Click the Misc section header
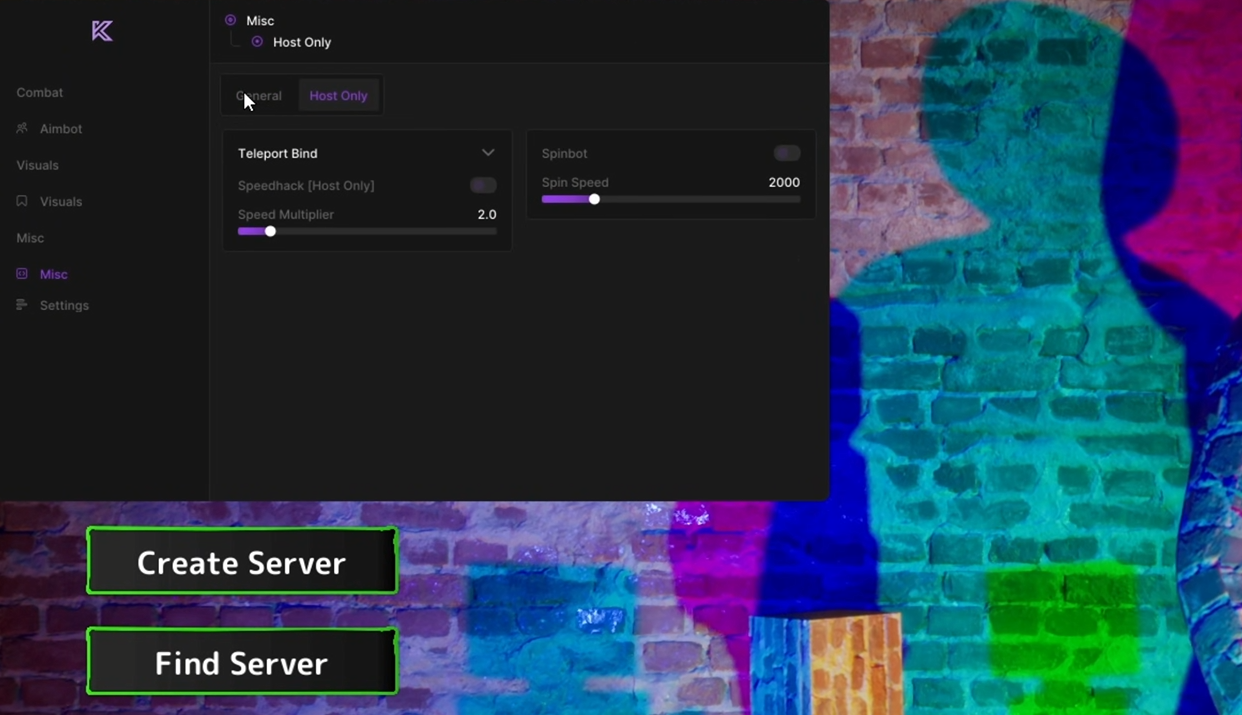Viewport: 1242px width, 715px height. (30, 238)
